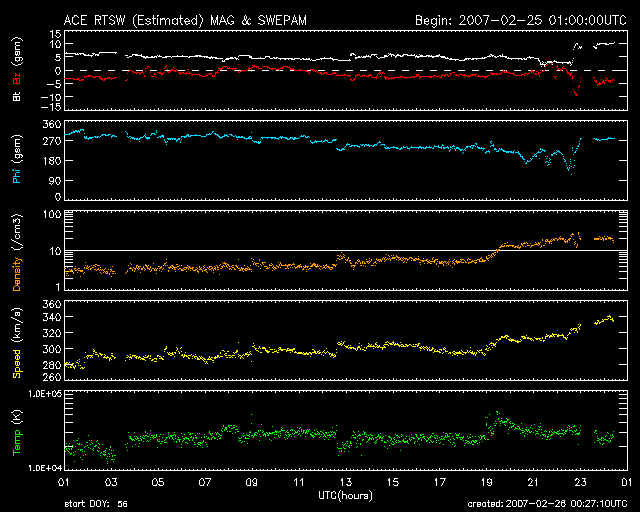Click the "-15" tick on the Bt/Bz axis
Viewport: 640px width, 512px height.
pyautogui.click(x=51, y=107)
